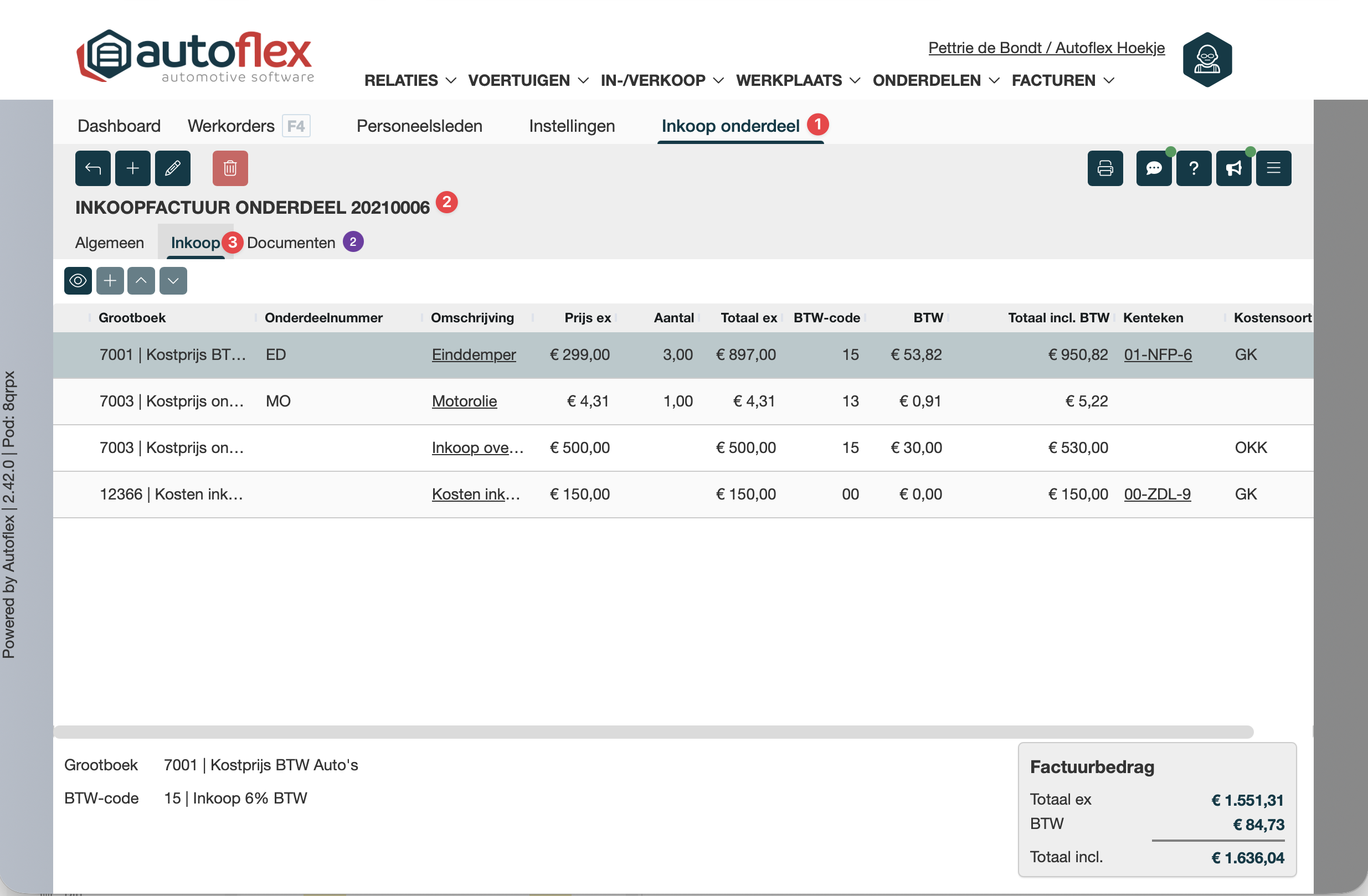Image resolution: width=1368 pixels, height=896 pixels.
Task: Delete invoice with red trash icon
Action: tap(230, 168)
